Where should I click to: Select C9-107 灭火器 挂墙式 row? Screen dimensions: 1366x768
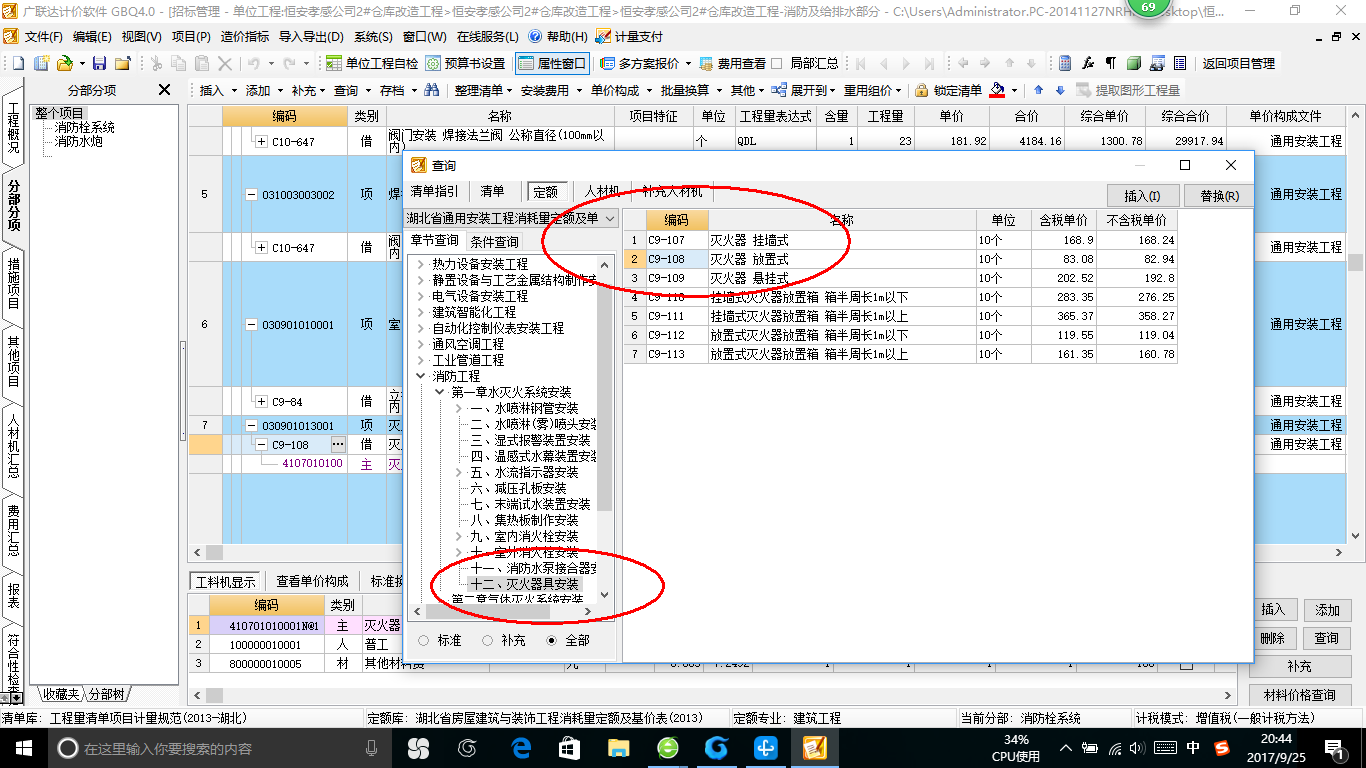tap(900, 240)
